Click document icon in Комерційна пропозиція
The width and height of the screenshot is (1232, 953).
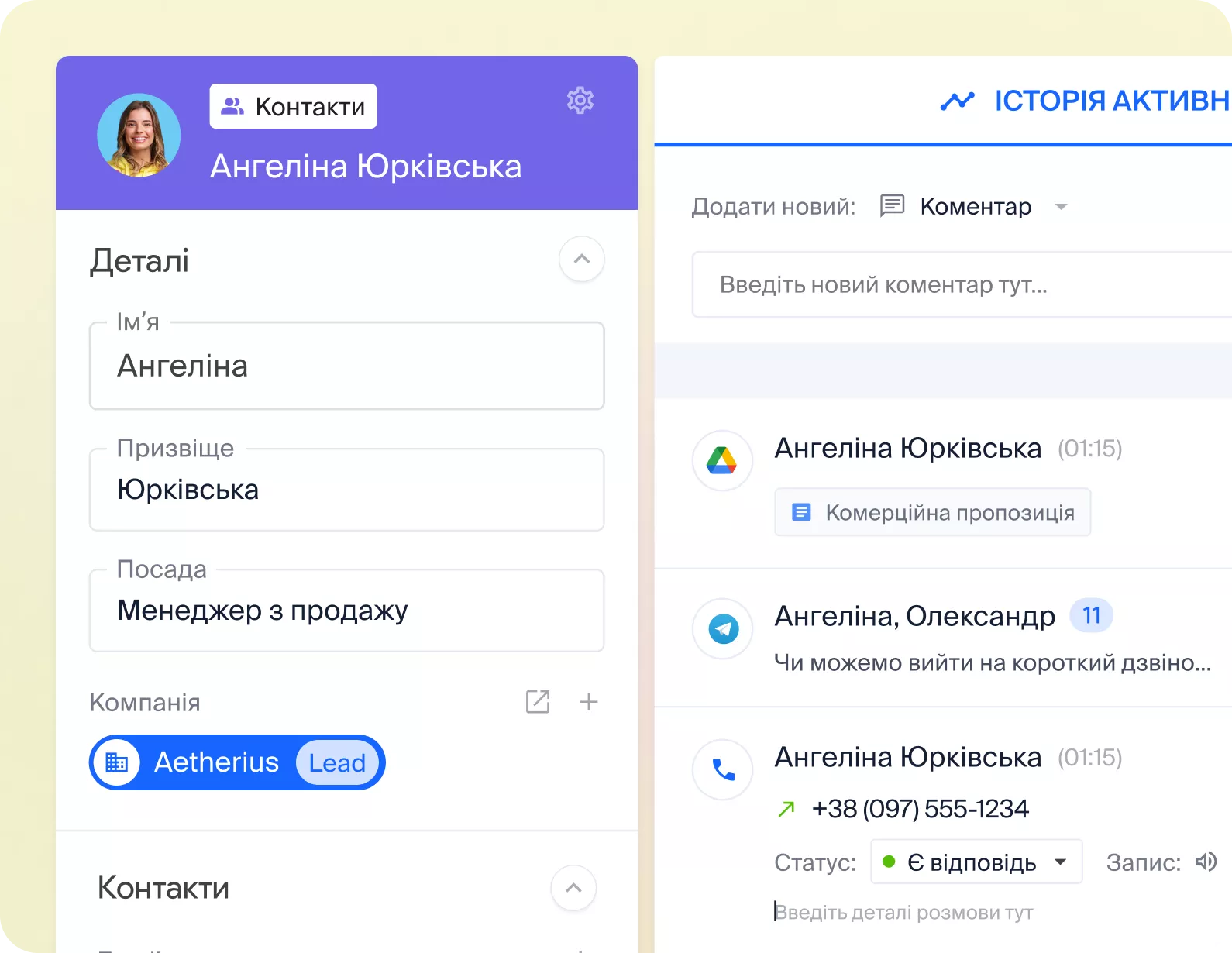point(801,512)
